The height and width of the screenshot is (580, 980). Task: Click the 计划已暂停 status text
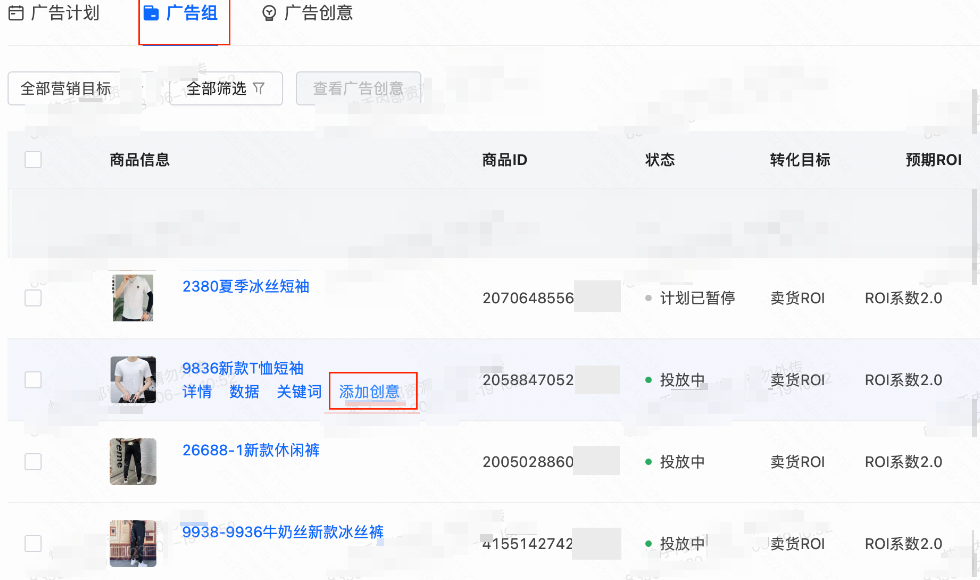(698, 298)
